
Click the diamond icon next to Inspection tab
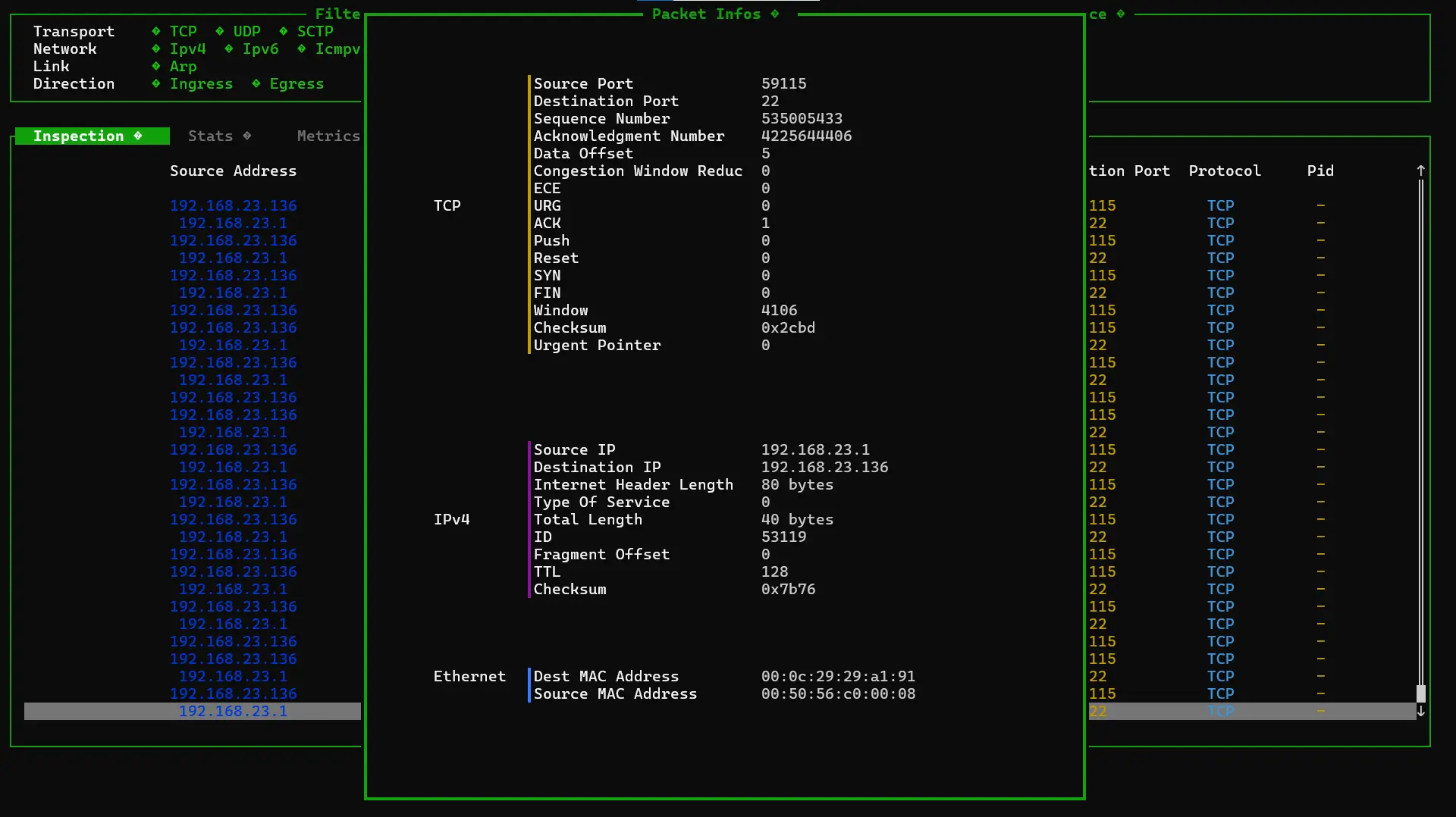(138, 136)
